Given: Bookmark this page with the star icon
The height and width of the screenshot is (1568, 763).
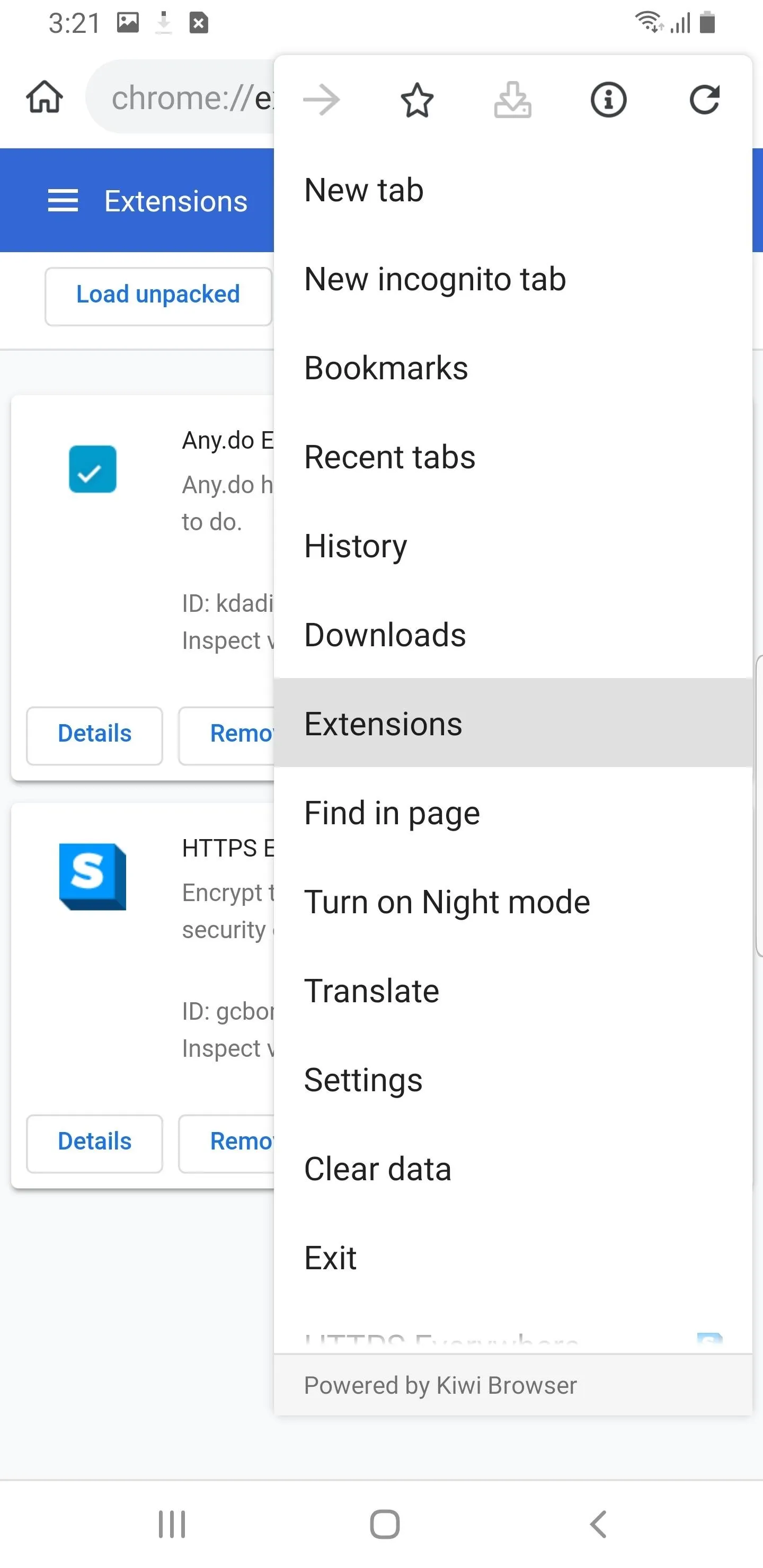Looking at the screenshot, I should 417,100.
